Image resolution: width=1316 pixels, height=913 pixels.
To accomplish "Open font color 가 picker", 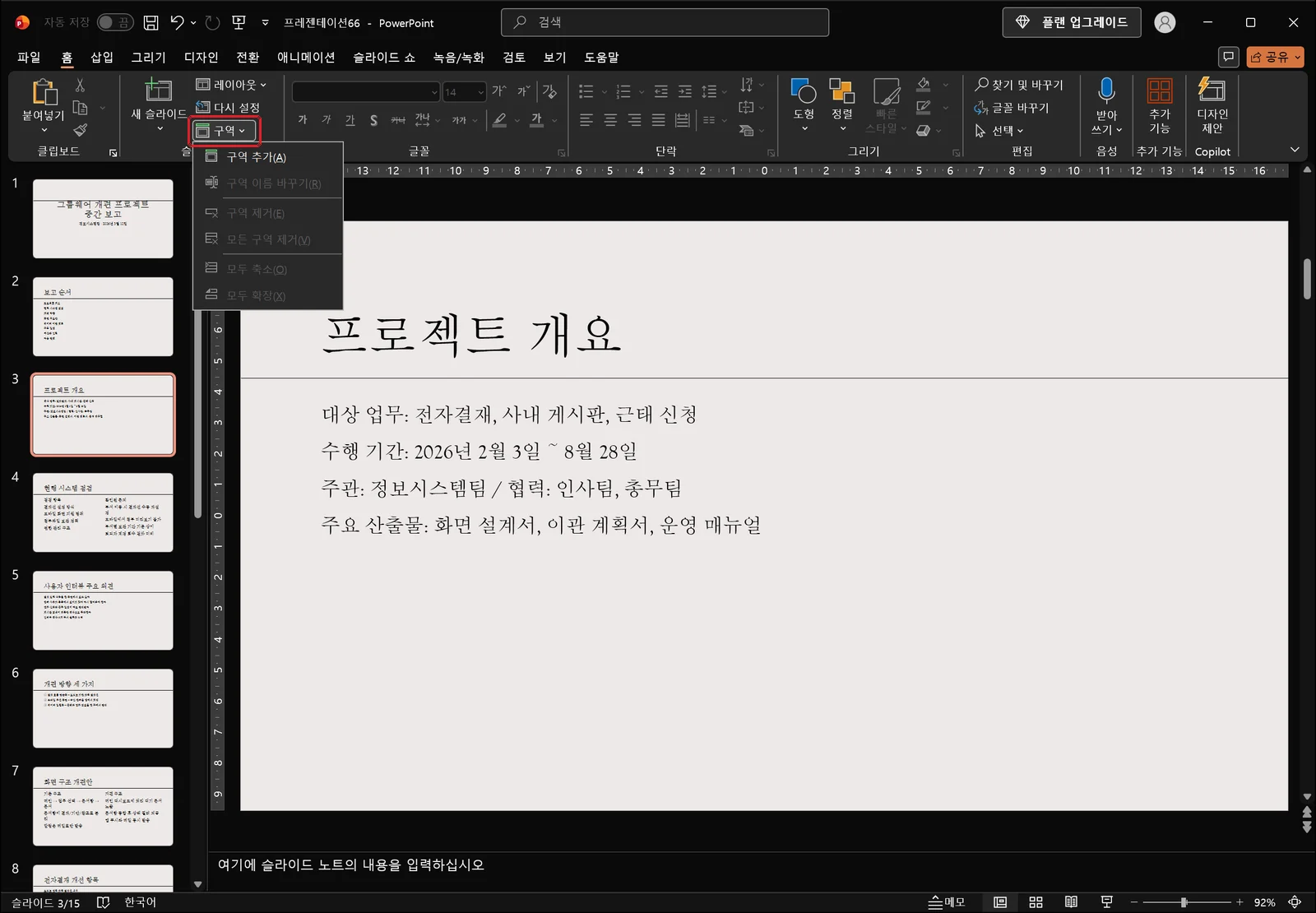I will tap(536, 120).
